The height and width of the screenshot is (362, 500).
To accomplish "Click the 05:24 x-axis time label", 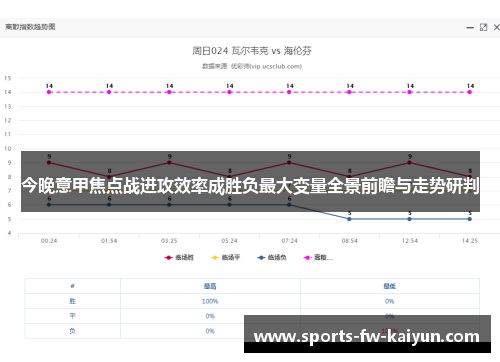I will coord(229,241).
